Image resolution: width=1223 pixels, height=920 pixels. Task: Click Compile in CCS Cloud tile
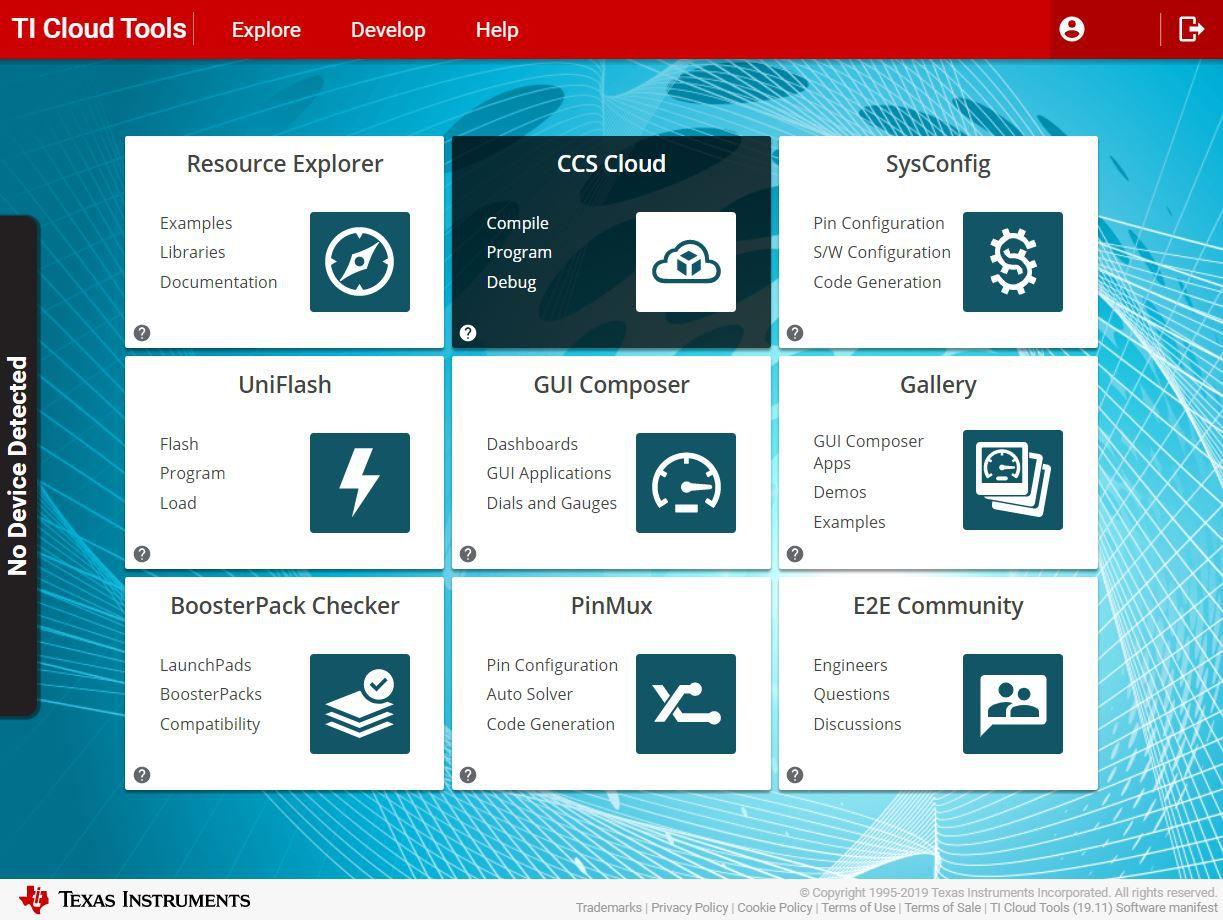click(x=518, y=223)
